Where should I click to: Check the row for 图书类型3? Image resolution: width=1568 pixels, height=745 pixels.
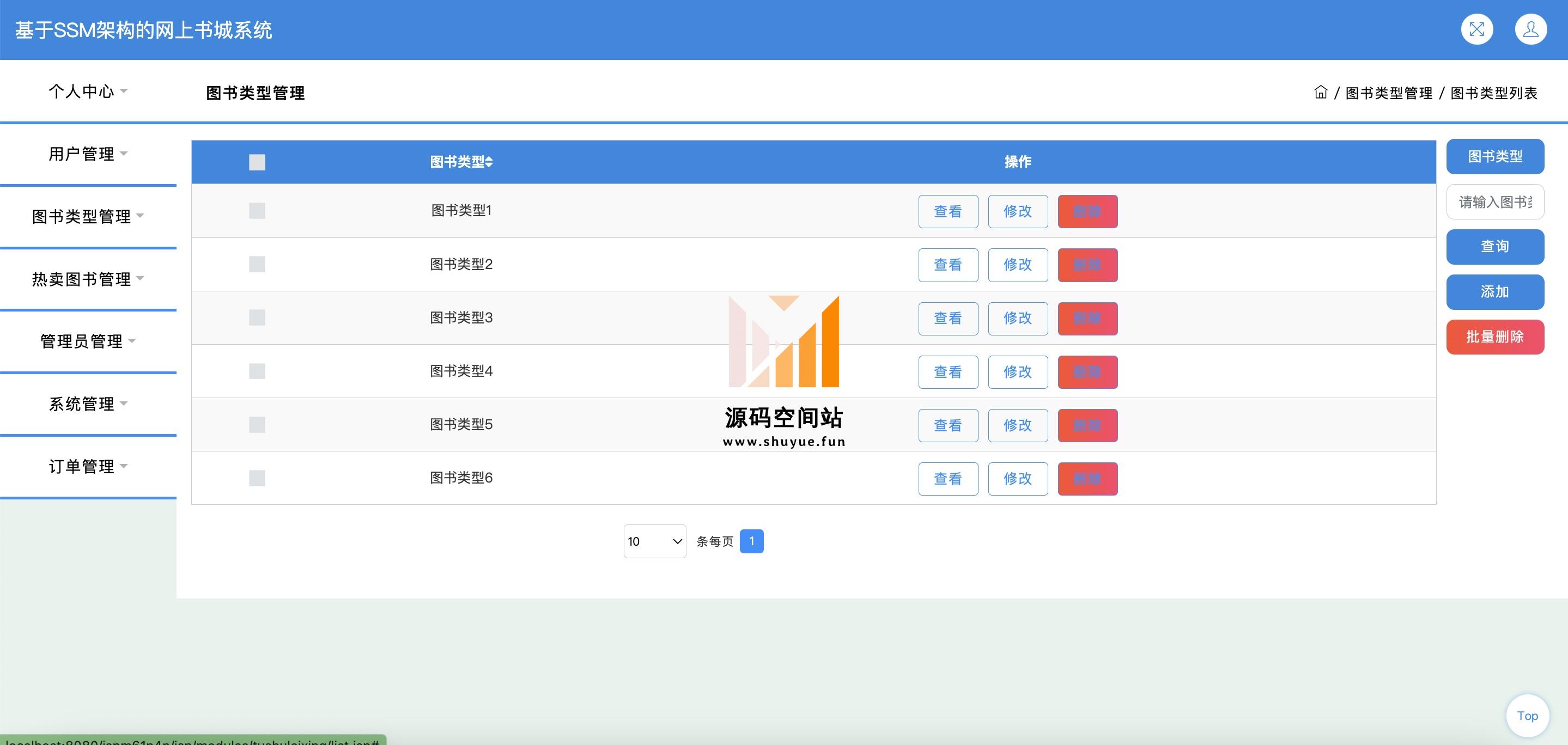257,317
